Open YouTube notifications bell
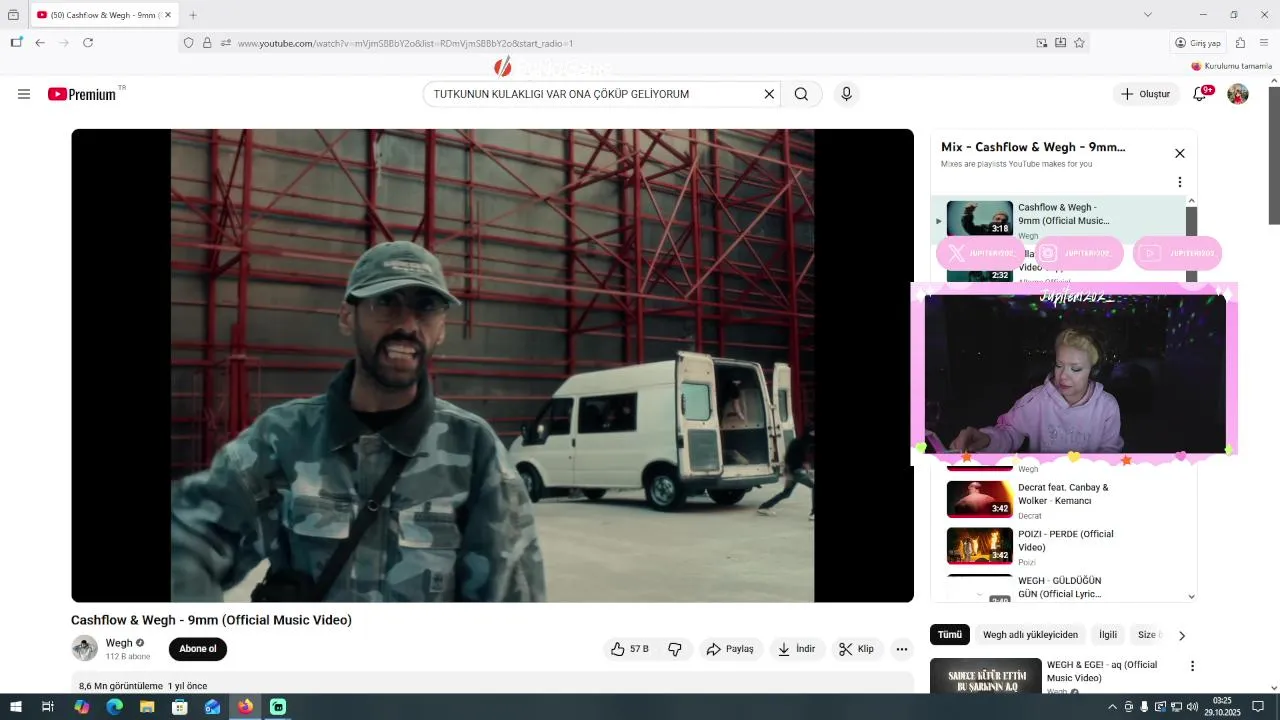The width and height of the screenshot is (1280, 720). (1200, 94)
